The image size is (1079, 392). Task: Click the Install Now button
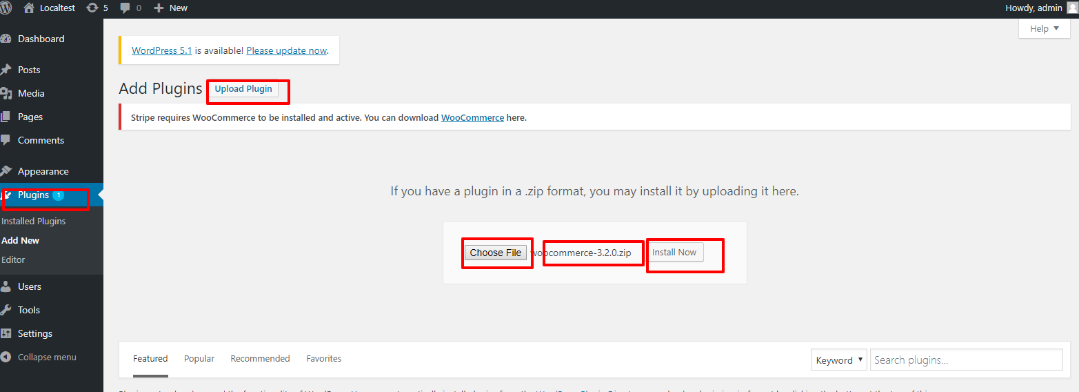[x=674, y=252]
